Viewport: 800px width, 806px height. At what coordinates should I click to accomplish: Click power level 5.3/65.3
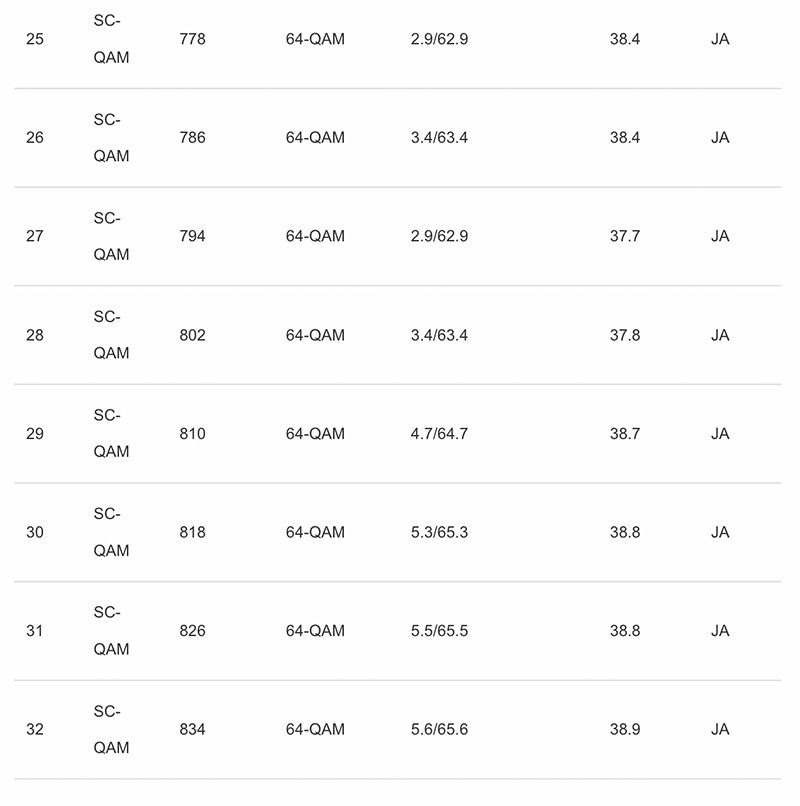coord(439,532)
